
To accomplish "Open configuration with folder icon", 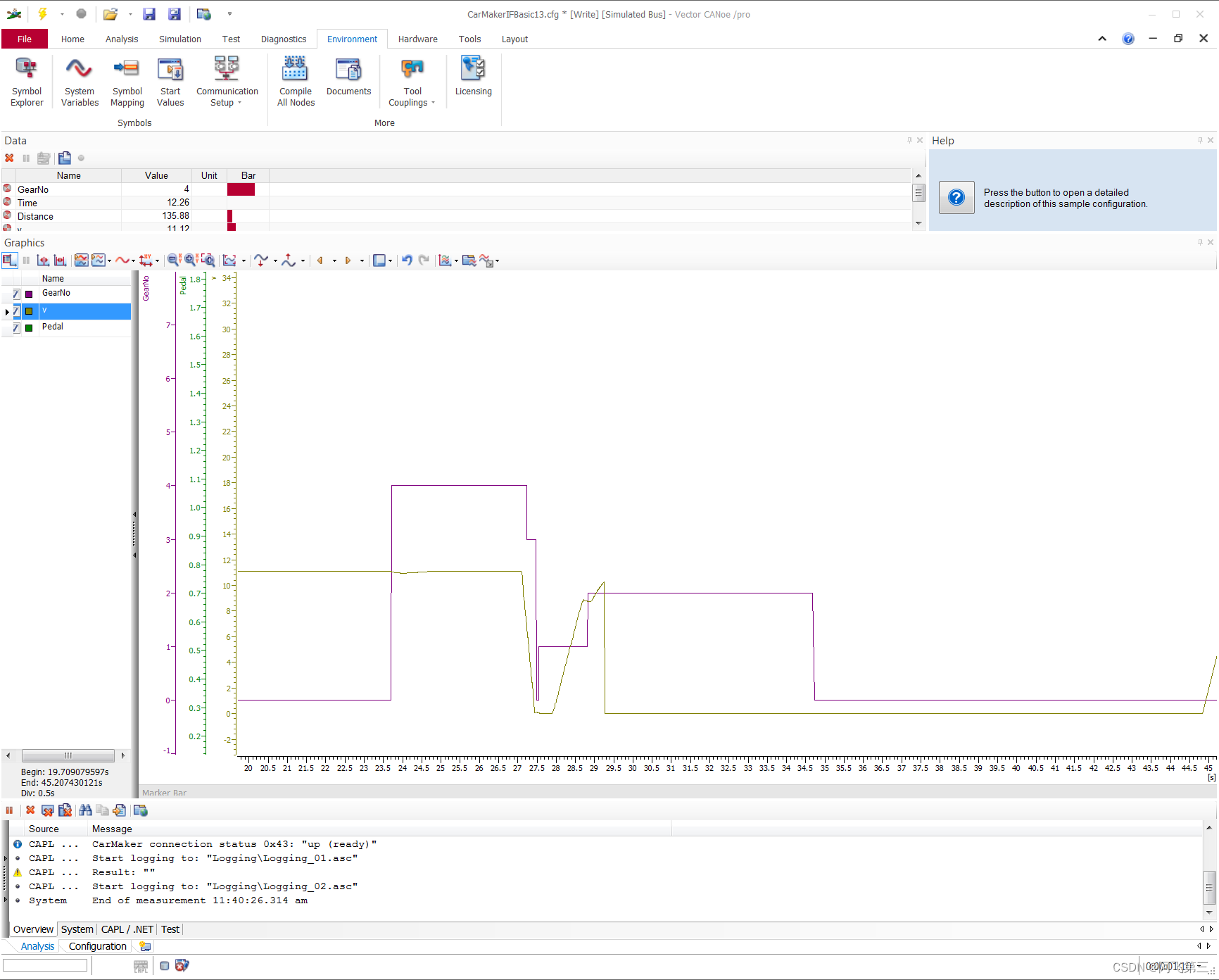I will (x=110, y=13).
